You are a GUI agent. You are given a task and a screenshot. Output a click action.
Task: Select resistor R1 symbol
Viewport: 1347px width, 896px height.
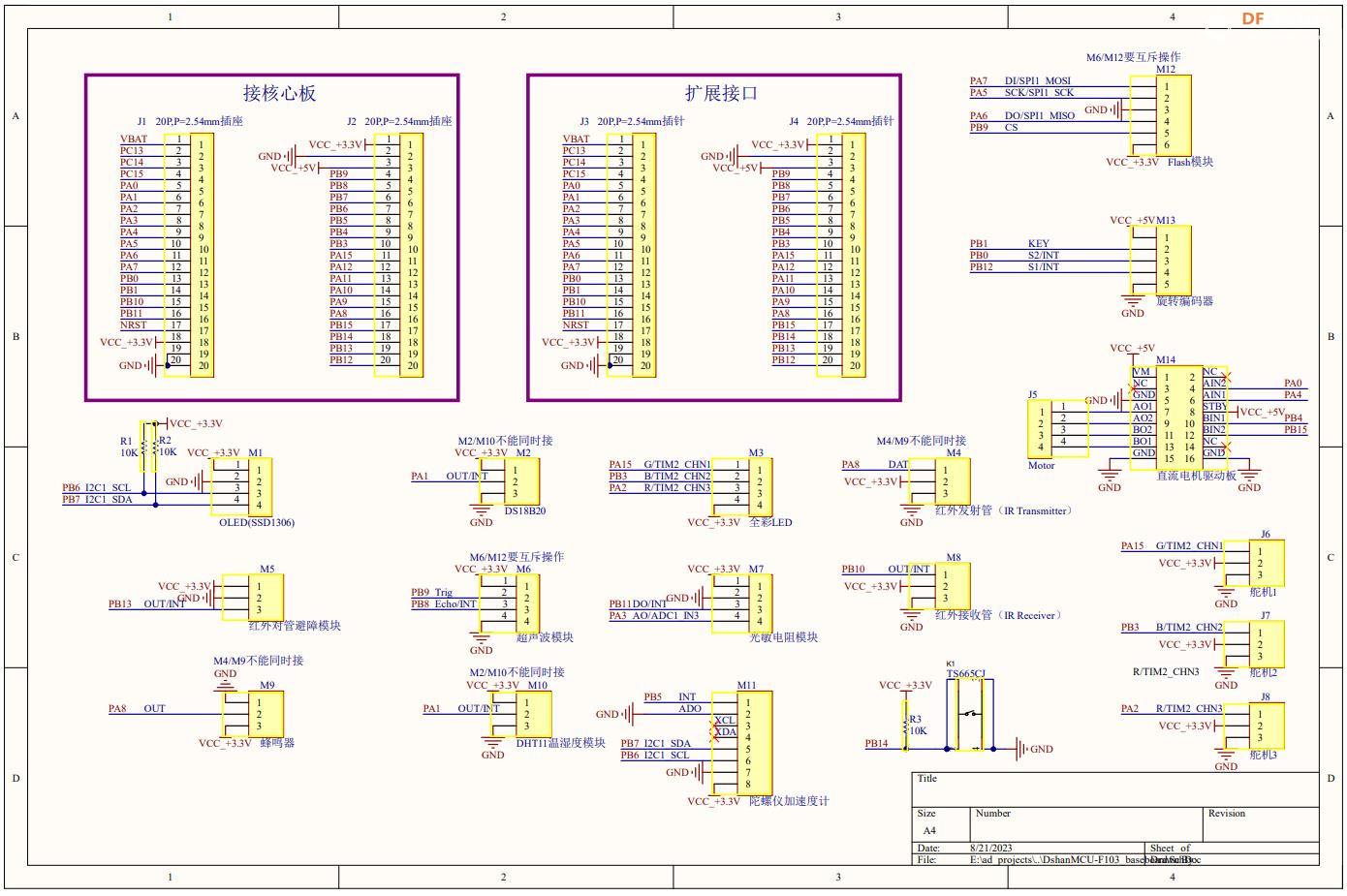tap(144, 447)
